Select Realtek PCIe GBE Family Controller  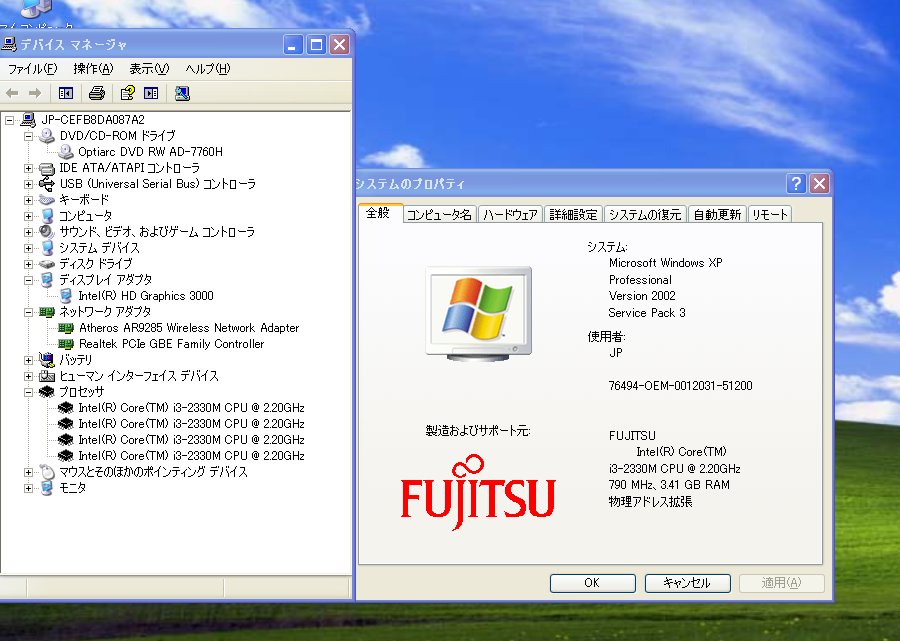(172, 344)
